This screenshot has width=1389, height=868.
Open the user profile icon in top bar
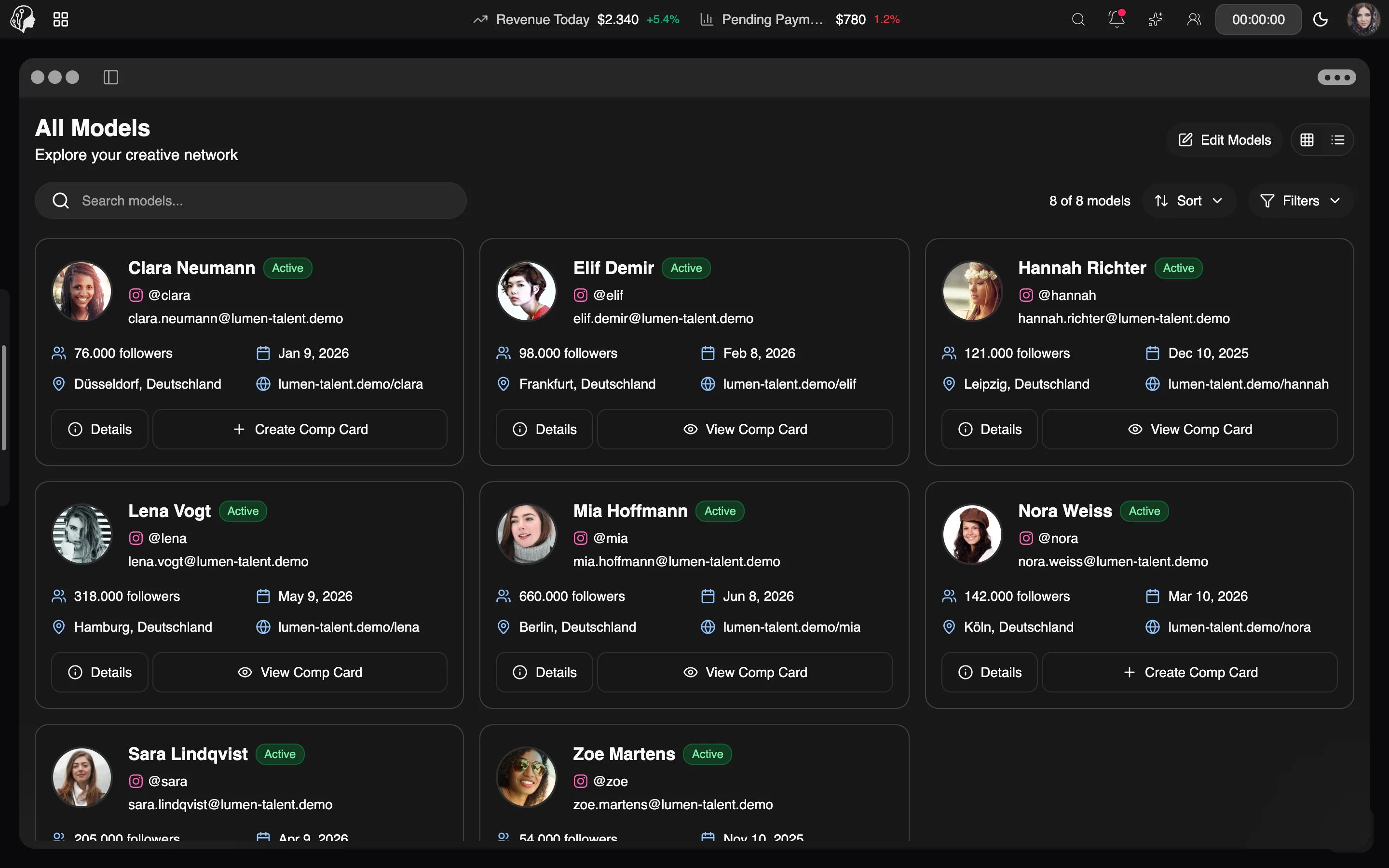coord(1194,19)
